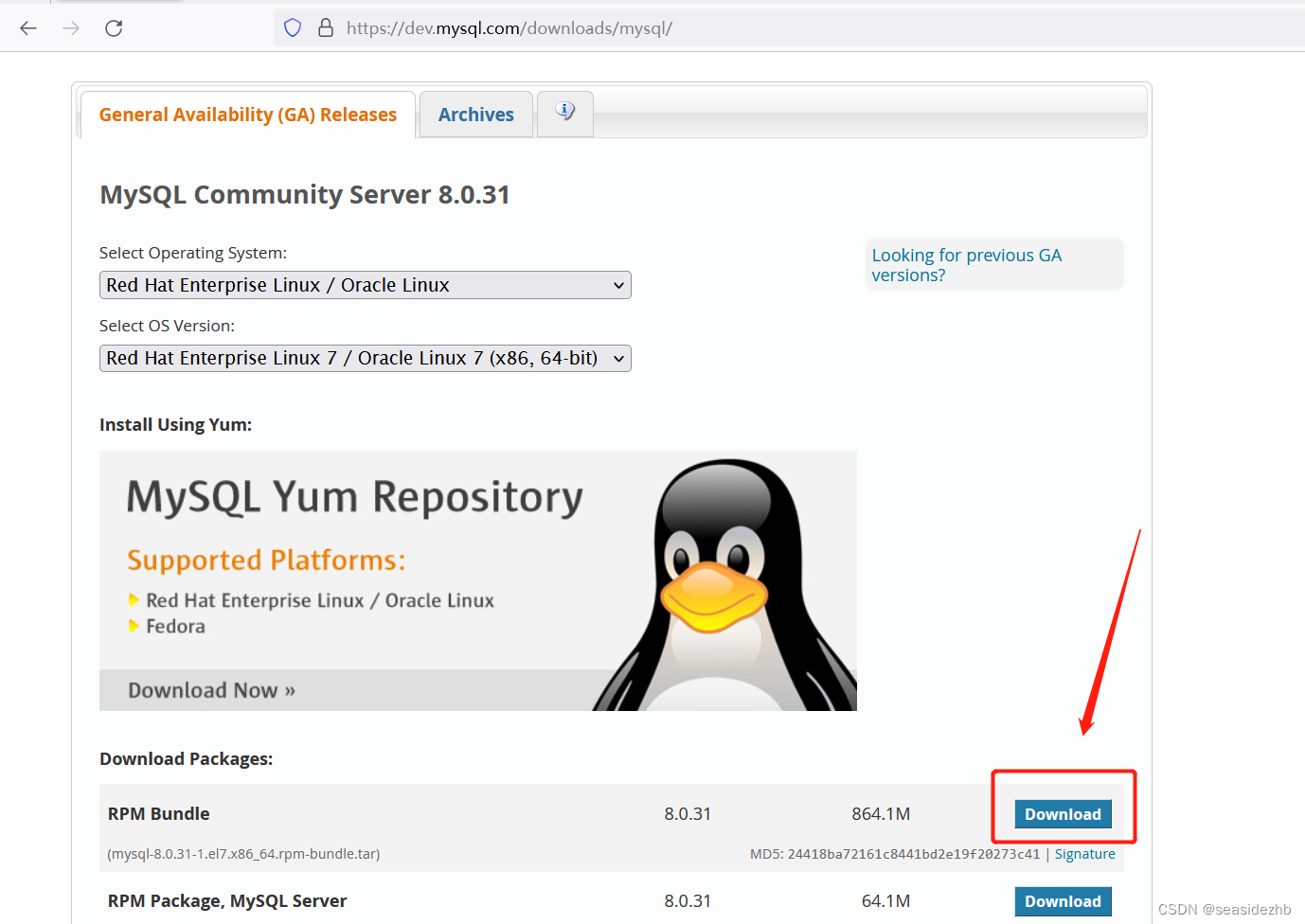Click the Download Packages: heading
The height and width of the screenshot is (924, 1305).
click(x=186, y=759)
